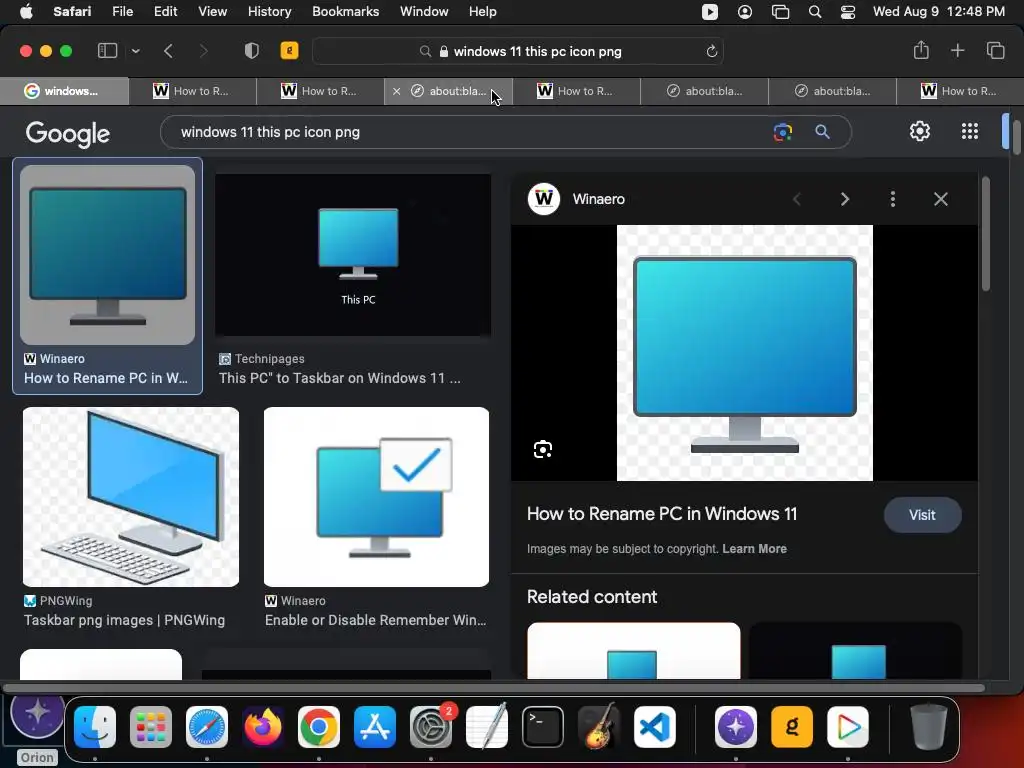Open the Share button in the Safari toolbar
The width and height of the screenshot is (1024, 768).
click(x=921, y=50)
